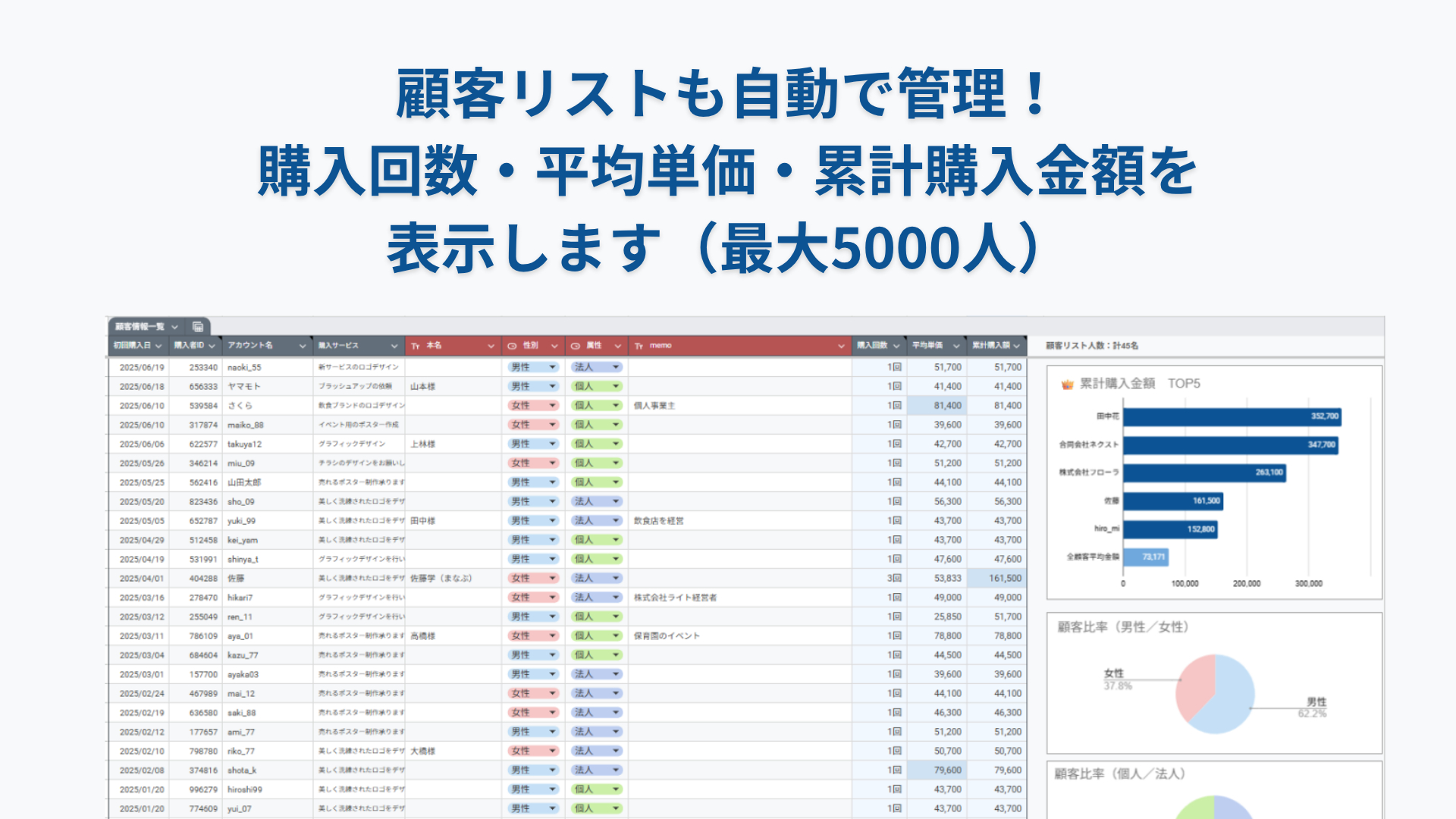Open the 法人 attribute chip for yuki_99
This screenshot has width=1456, height=819.
[597, 521]
